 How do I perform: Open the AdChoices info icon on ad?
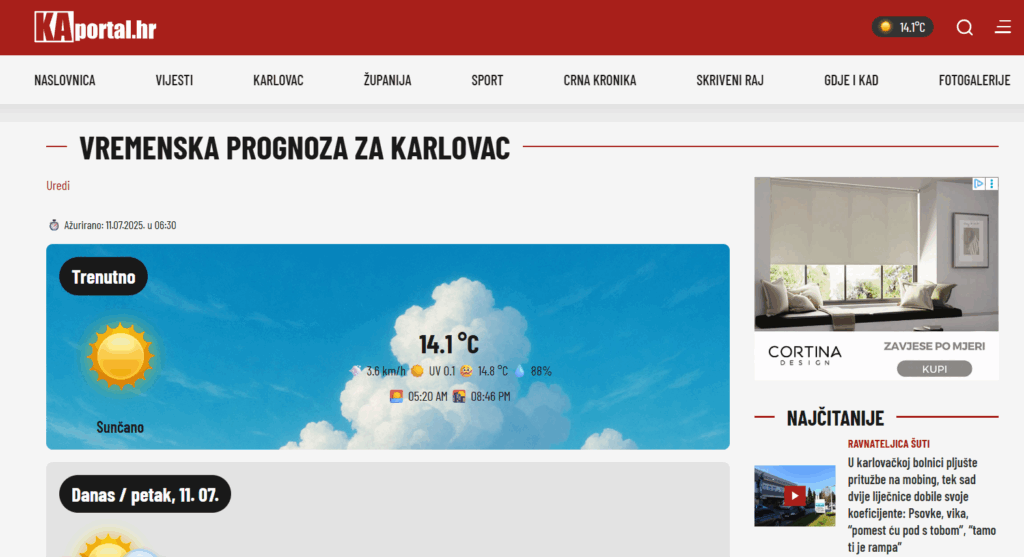pos(978,183)
